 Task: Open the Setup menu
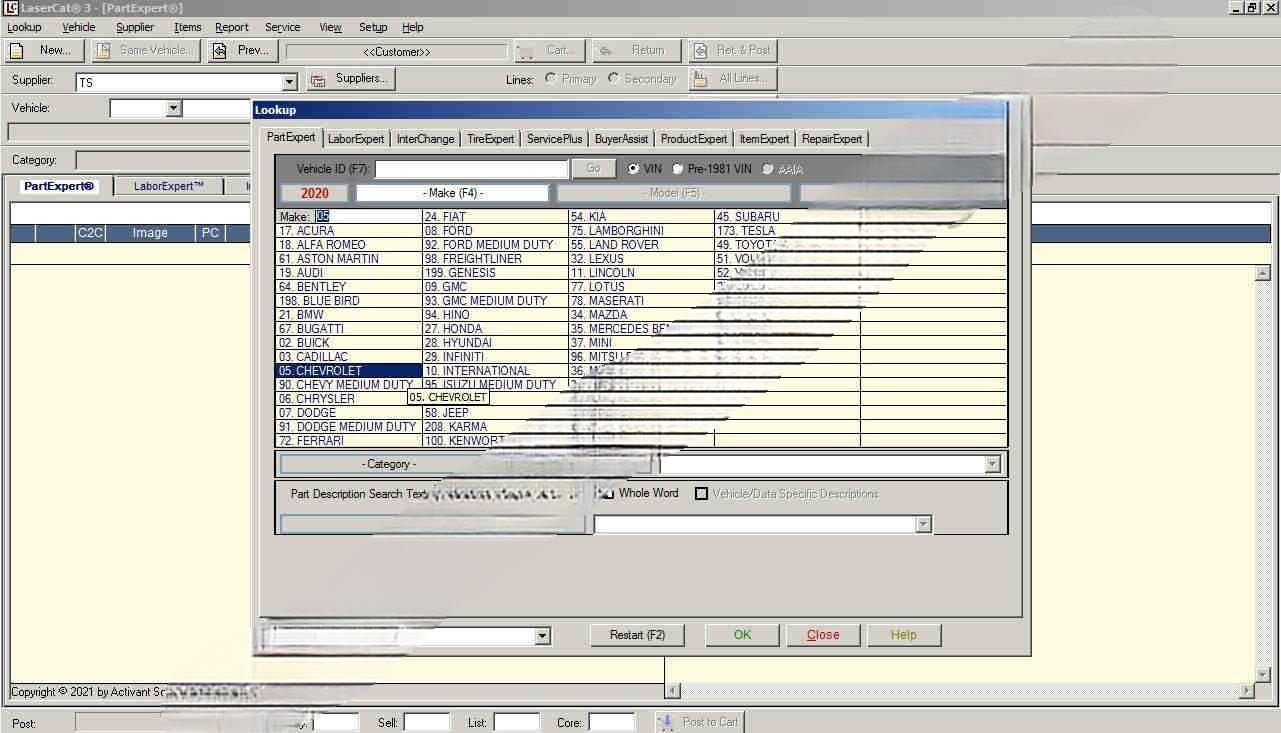373,27
